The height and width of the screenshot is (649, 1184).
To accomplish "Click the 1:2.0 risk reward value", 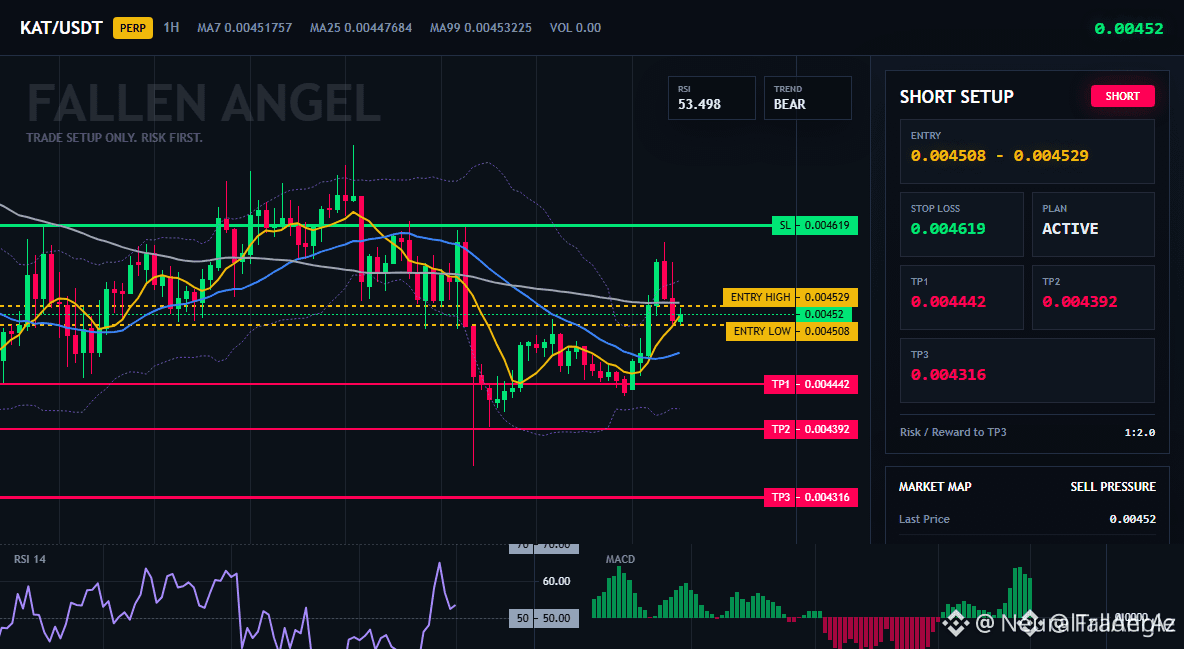I will tap(1139, 432).
